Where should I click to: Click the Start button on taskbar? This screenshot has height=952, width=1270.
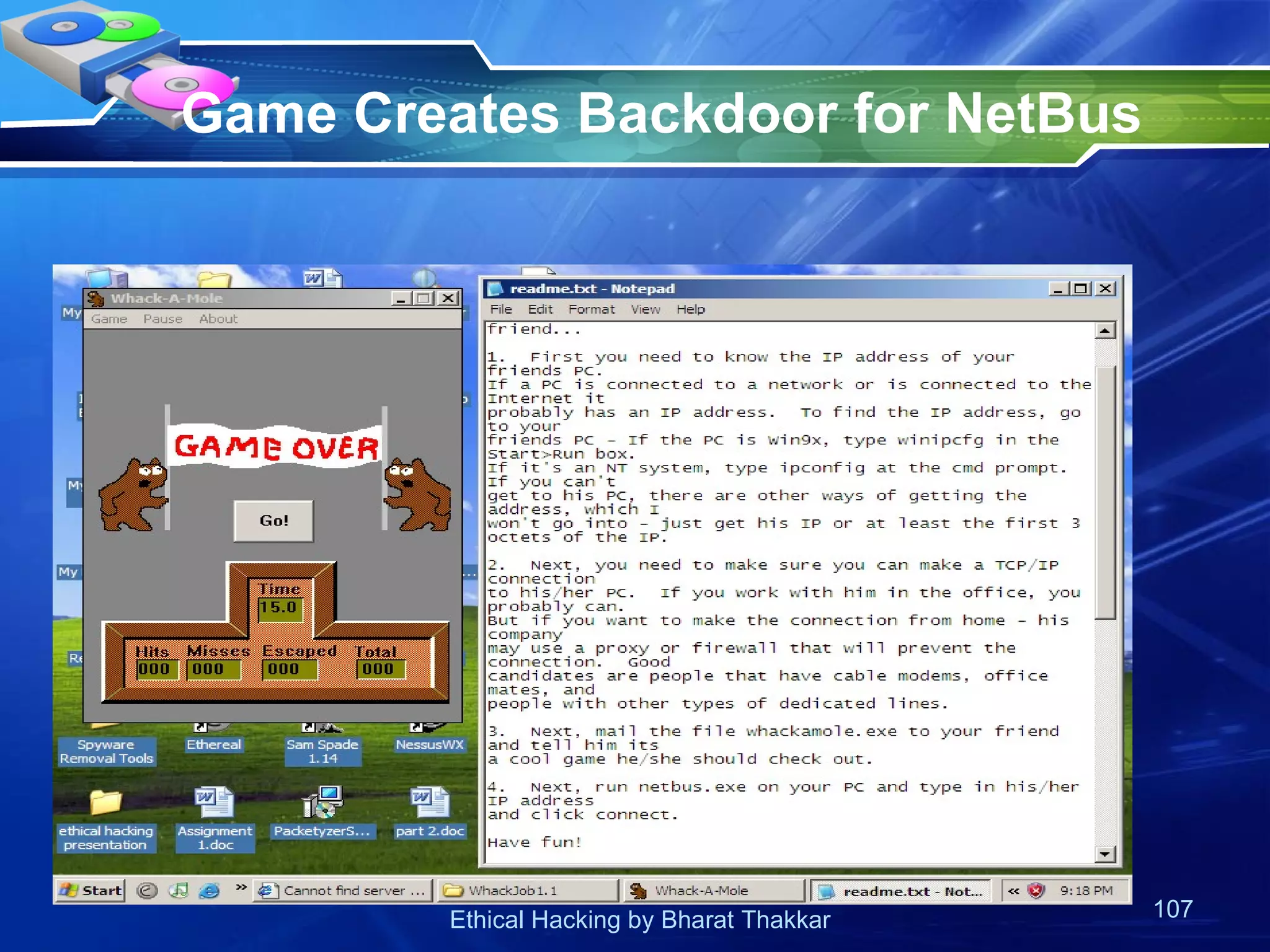[x=91, y=891]
